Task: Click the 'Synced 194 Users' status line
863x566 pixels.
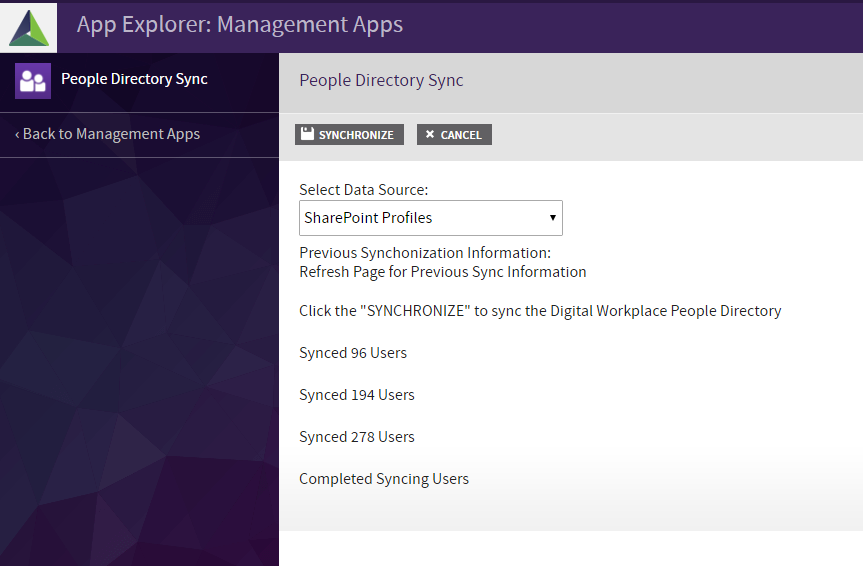Action: pos(357,395)
